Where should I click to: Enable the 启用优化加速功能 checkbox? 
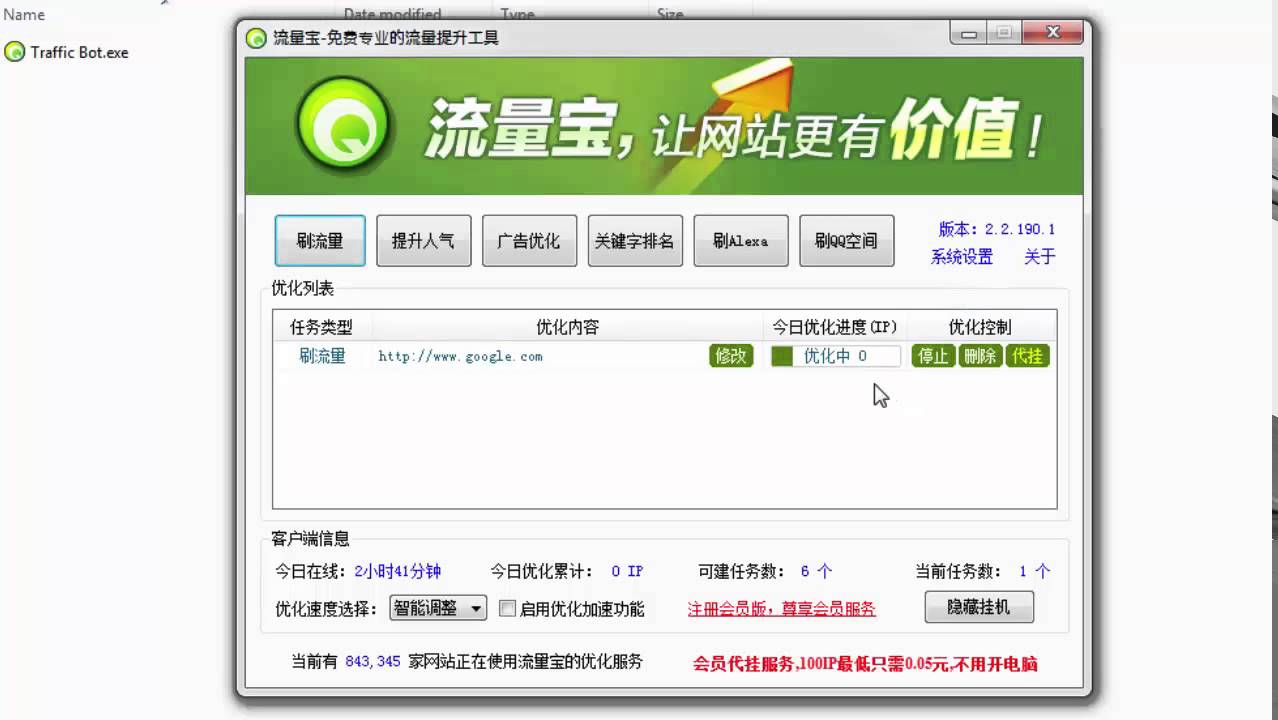coord(508,608)
